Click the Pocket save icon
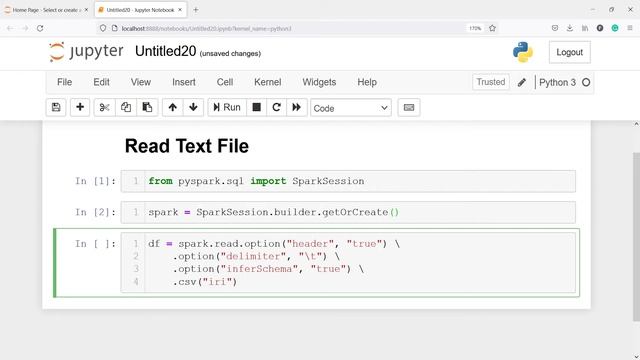The width and height of the screenshot is (640, 360). [555, 28]
